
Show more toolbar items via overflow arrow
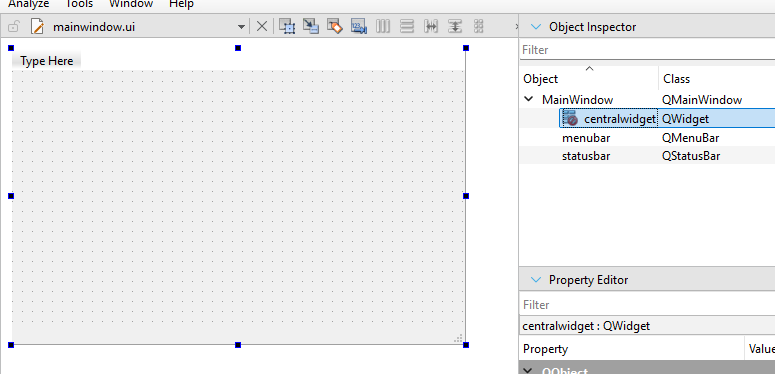click(517, 26)
